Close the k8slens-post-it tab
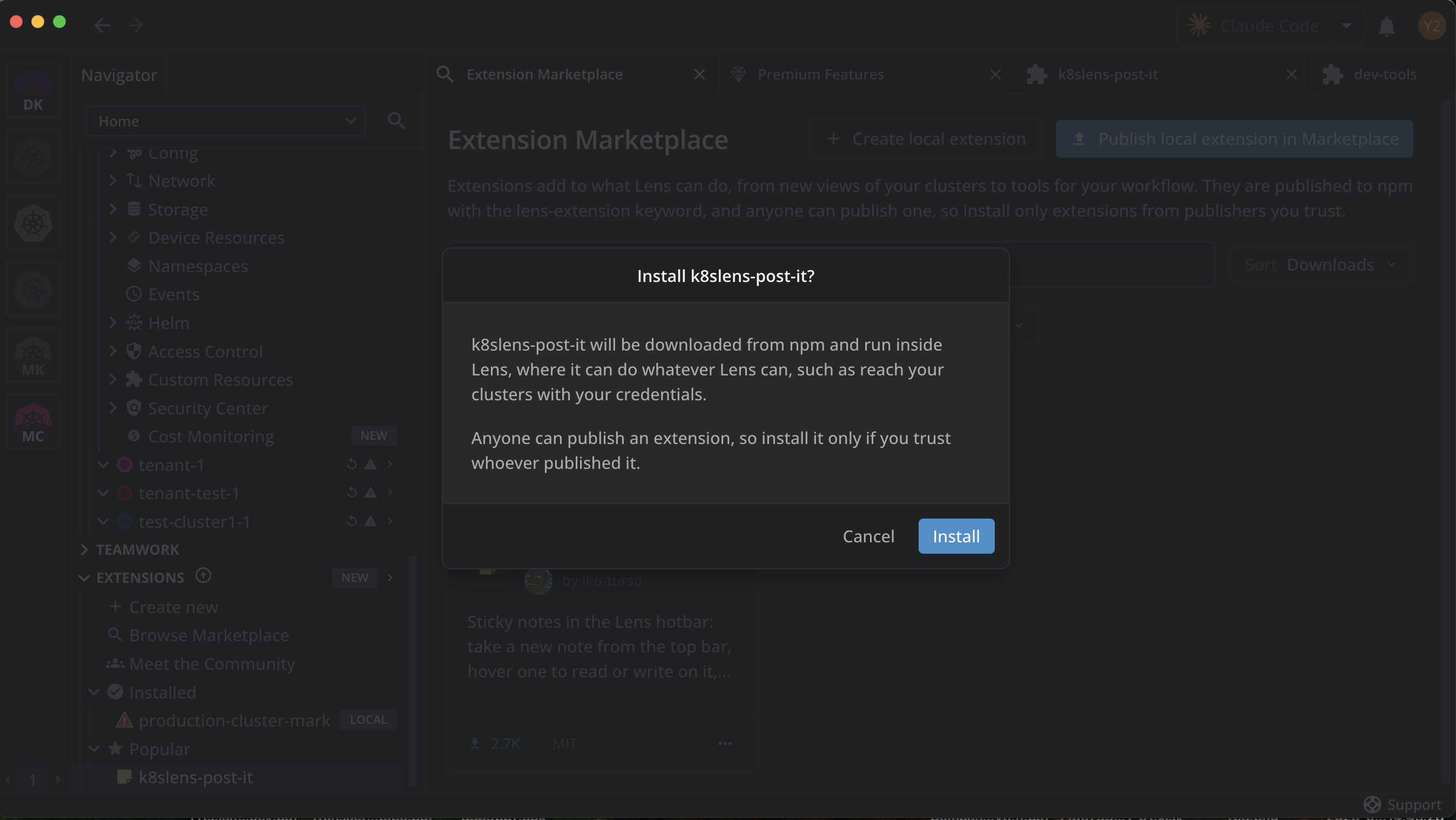 [x=1291, y=74]
